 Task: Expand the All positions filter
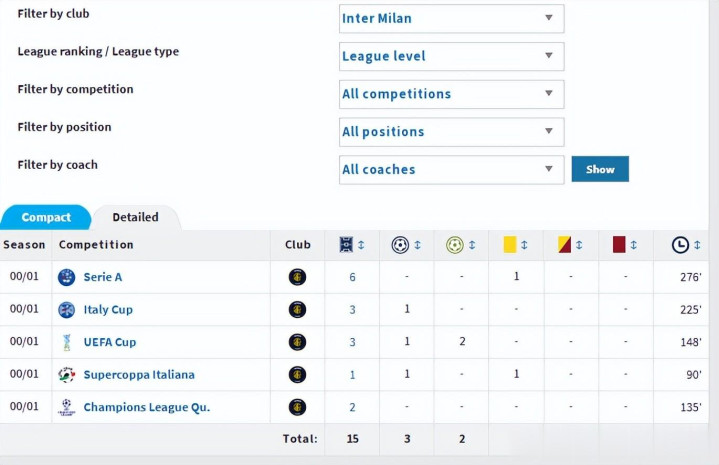451,132
